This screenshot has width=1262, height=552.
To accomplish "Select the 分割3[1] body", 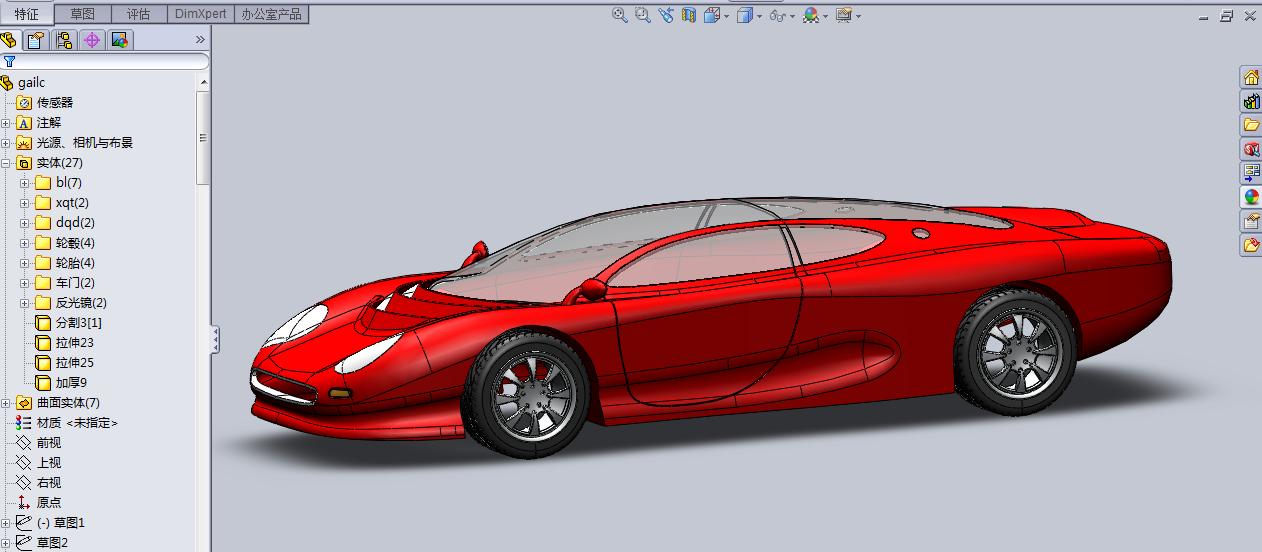I will tap(78, 322).
